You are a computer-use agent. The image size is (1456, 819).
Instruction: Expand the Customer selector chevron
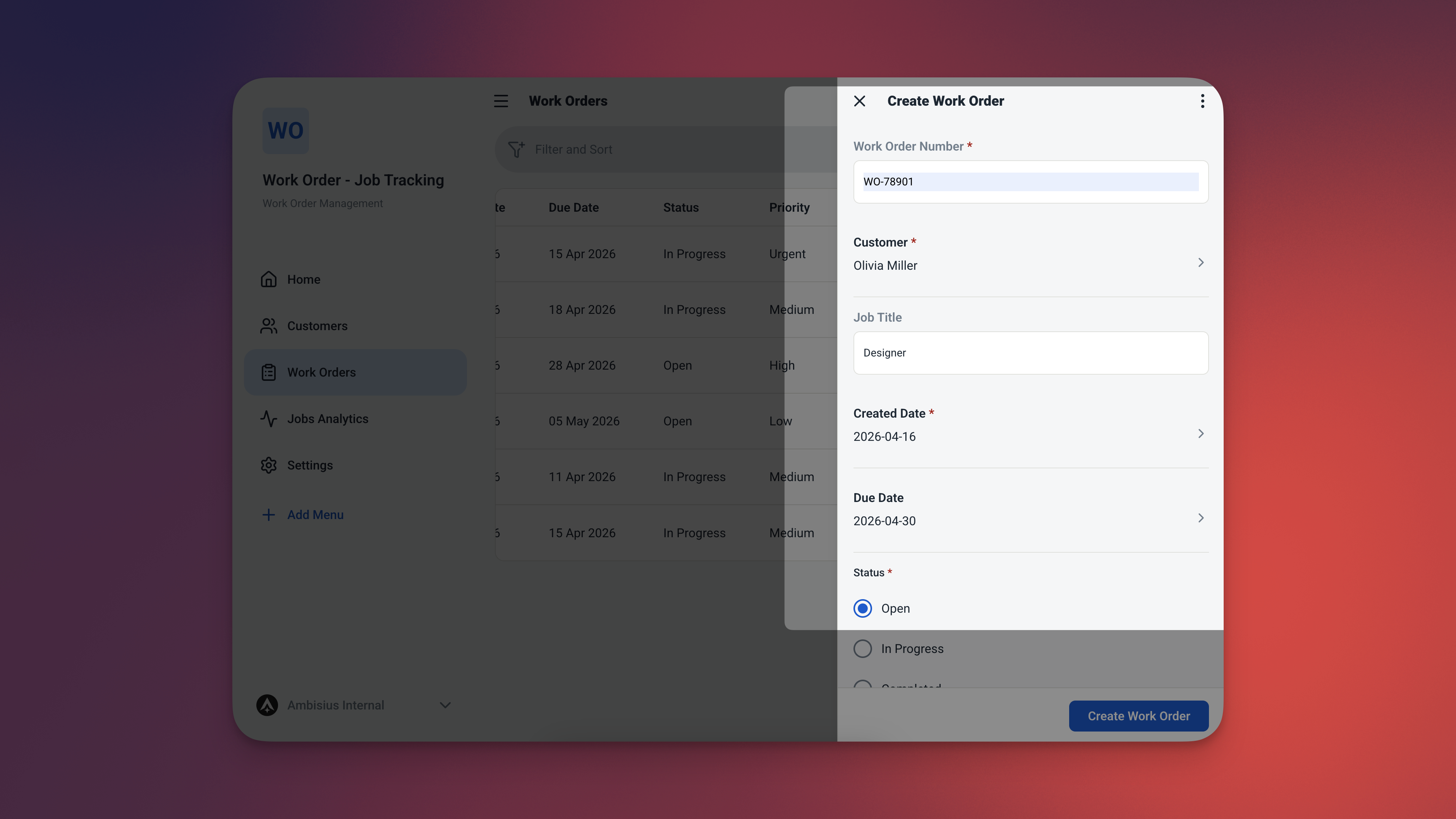[1201, 262]
